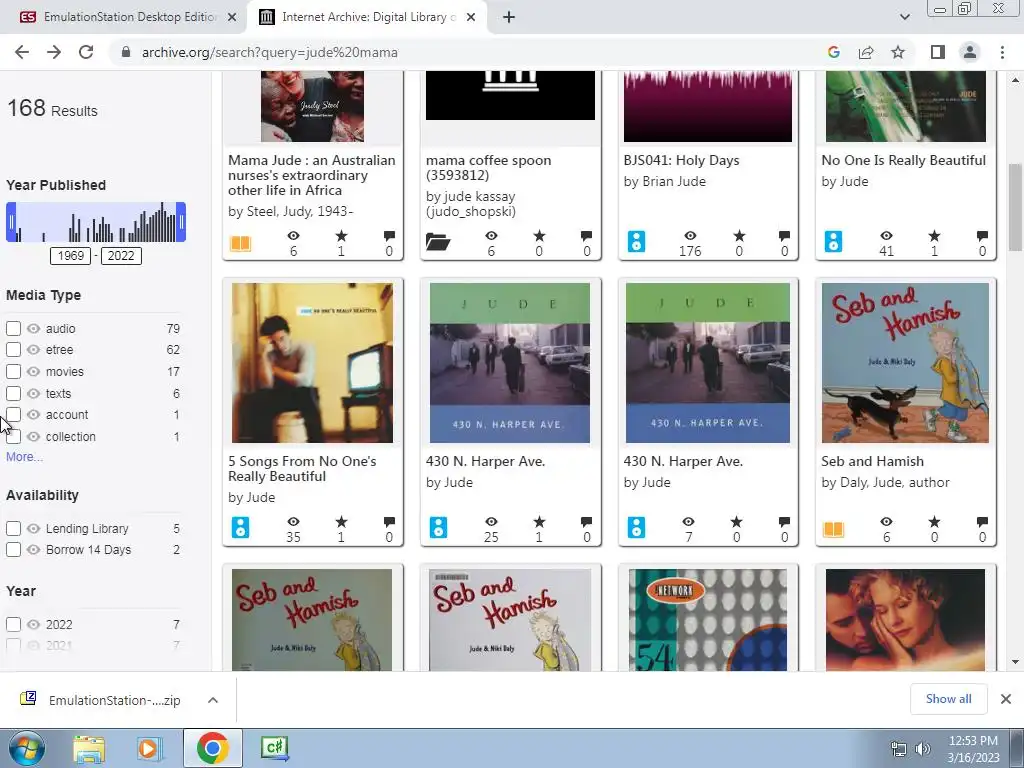This screenshot has height=768, width=1024.
Task: Open Windows Media Player from taskbar
Action: (x=150, y=748)
